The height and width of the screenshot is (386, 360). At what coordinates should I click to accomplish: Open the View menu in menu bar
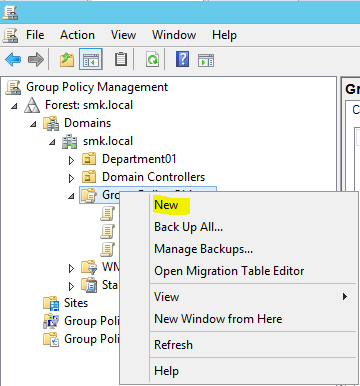click(x=123, y=35)
